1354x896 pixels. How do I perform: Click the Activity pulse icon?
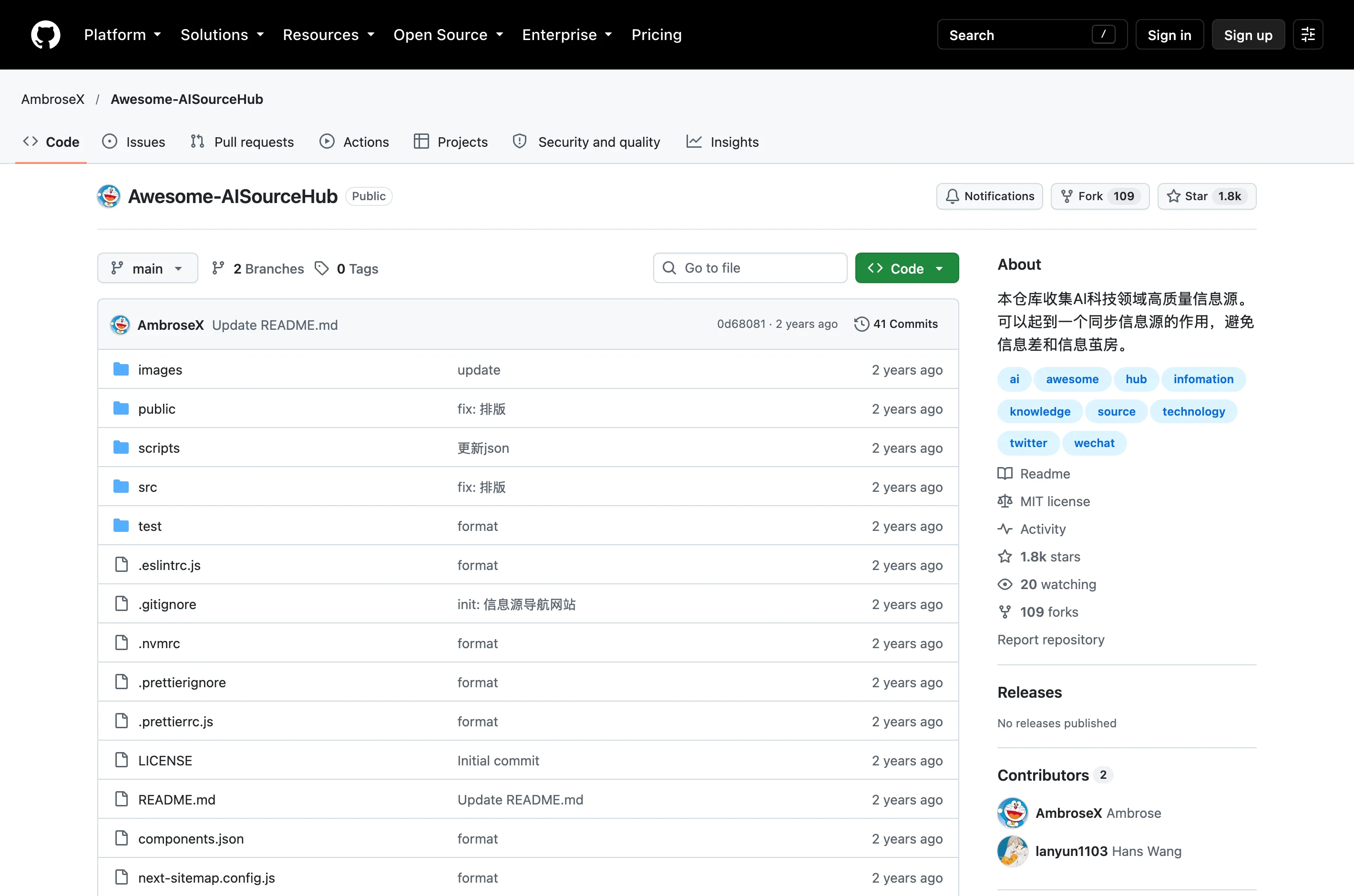point(1005,529)
